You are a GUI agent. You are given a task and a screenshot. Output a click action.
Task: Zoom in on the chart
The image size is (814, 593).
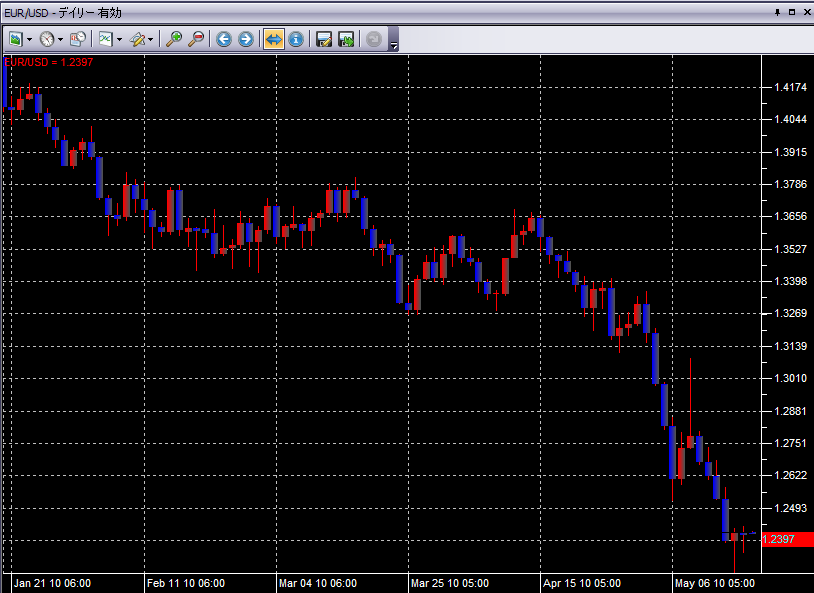(174, 39)
